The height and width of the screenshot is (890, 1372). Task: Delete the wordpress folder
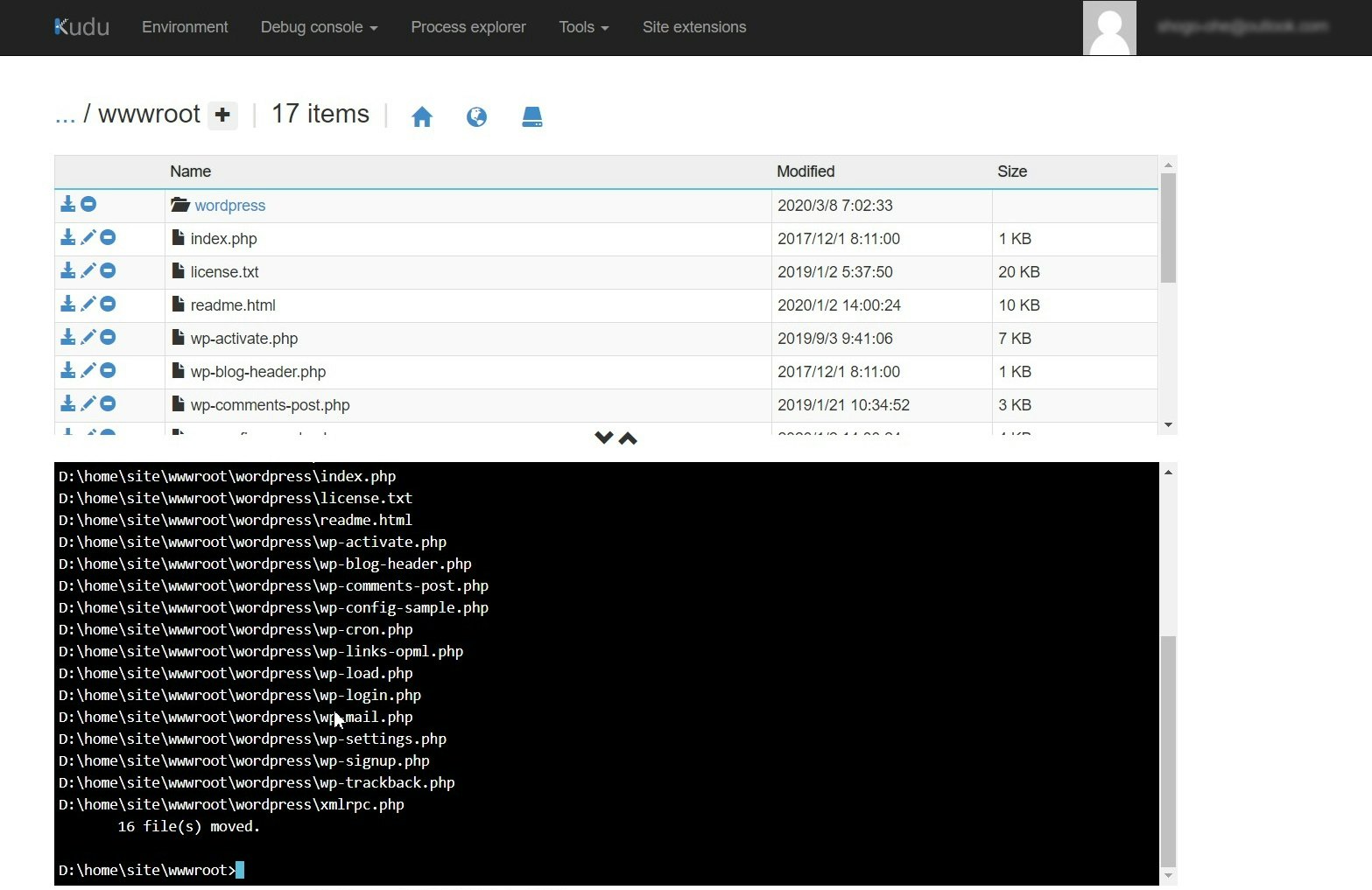pos(88,204)
